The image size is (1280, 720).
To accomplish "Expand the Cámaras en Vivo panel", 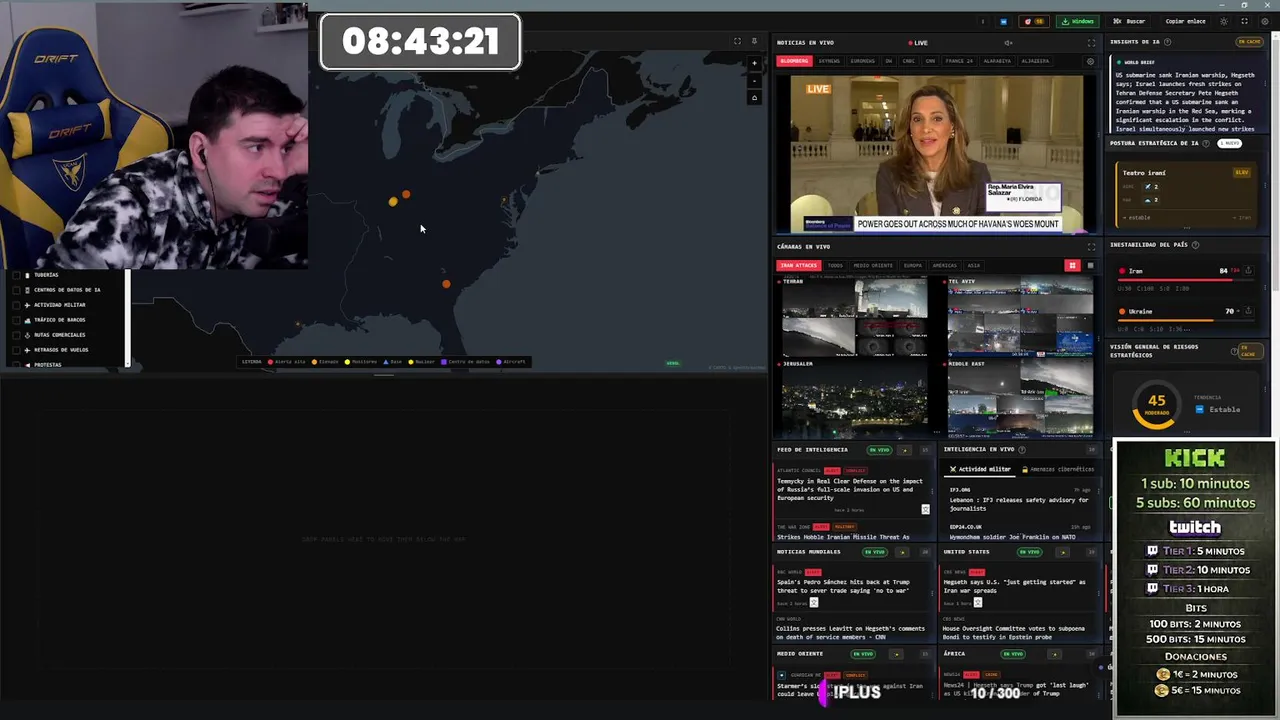I will coord(1091,246).
